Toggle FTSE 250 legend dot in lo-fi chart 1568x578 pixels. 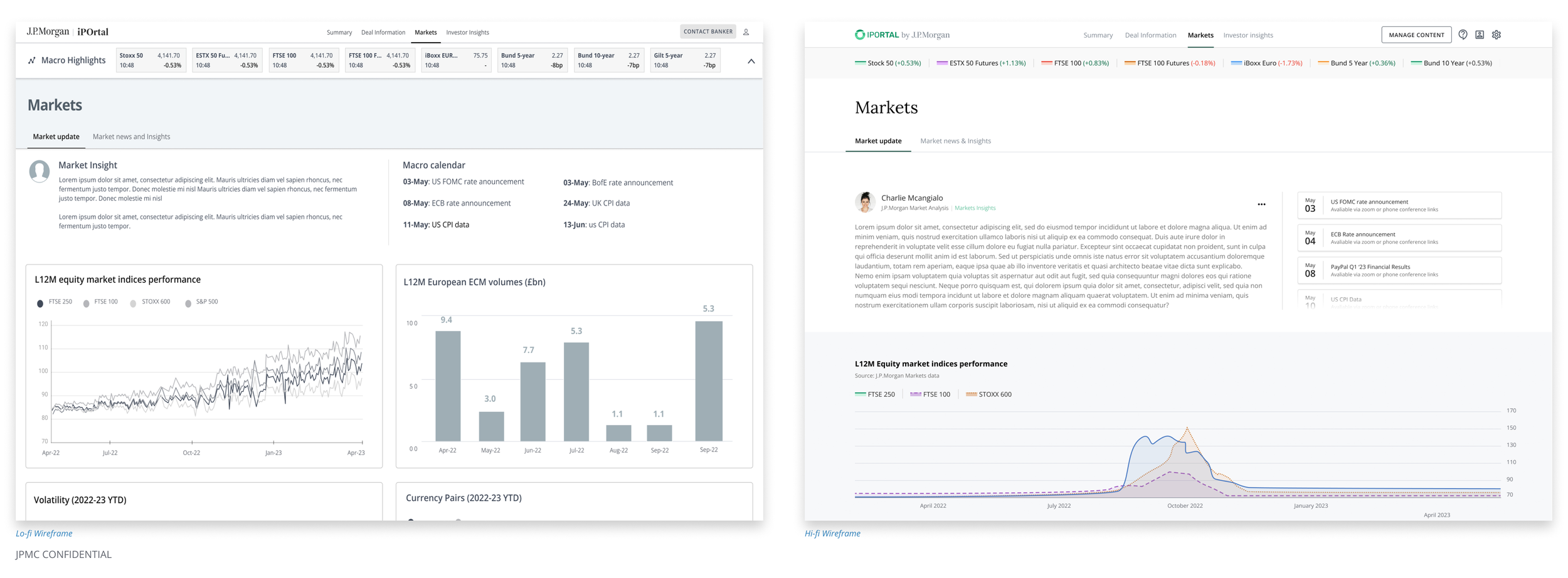coord(40,303)
